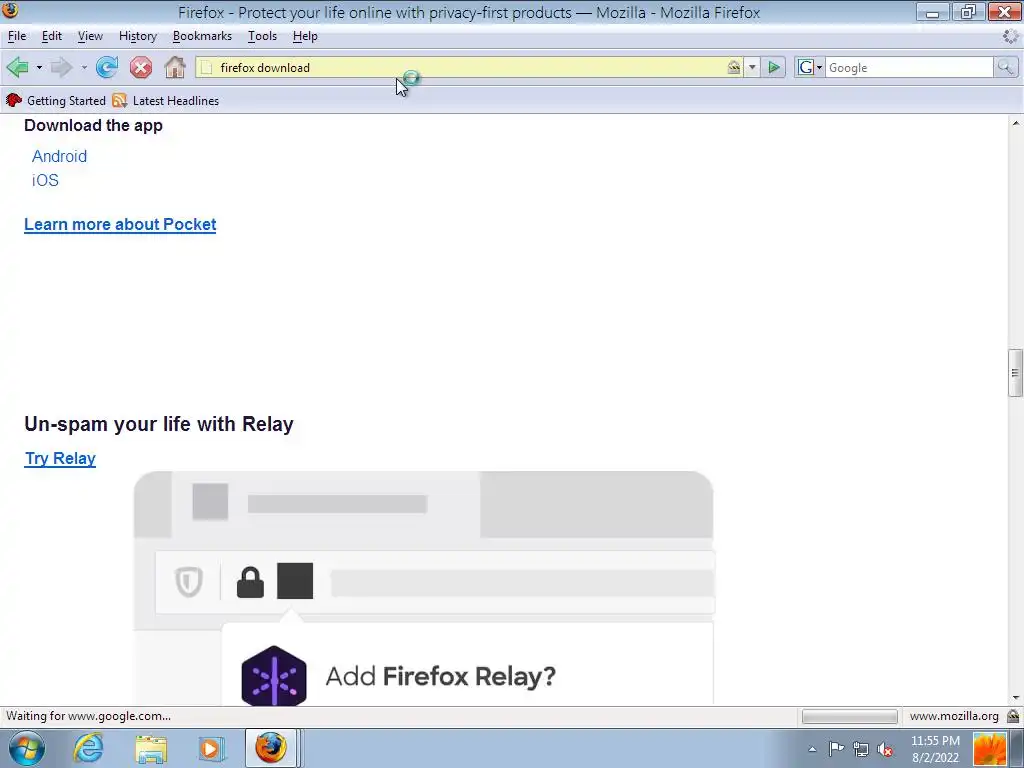This screenshot has height=768, width=1024.
Task: Reload the current page
Action: 107,67
